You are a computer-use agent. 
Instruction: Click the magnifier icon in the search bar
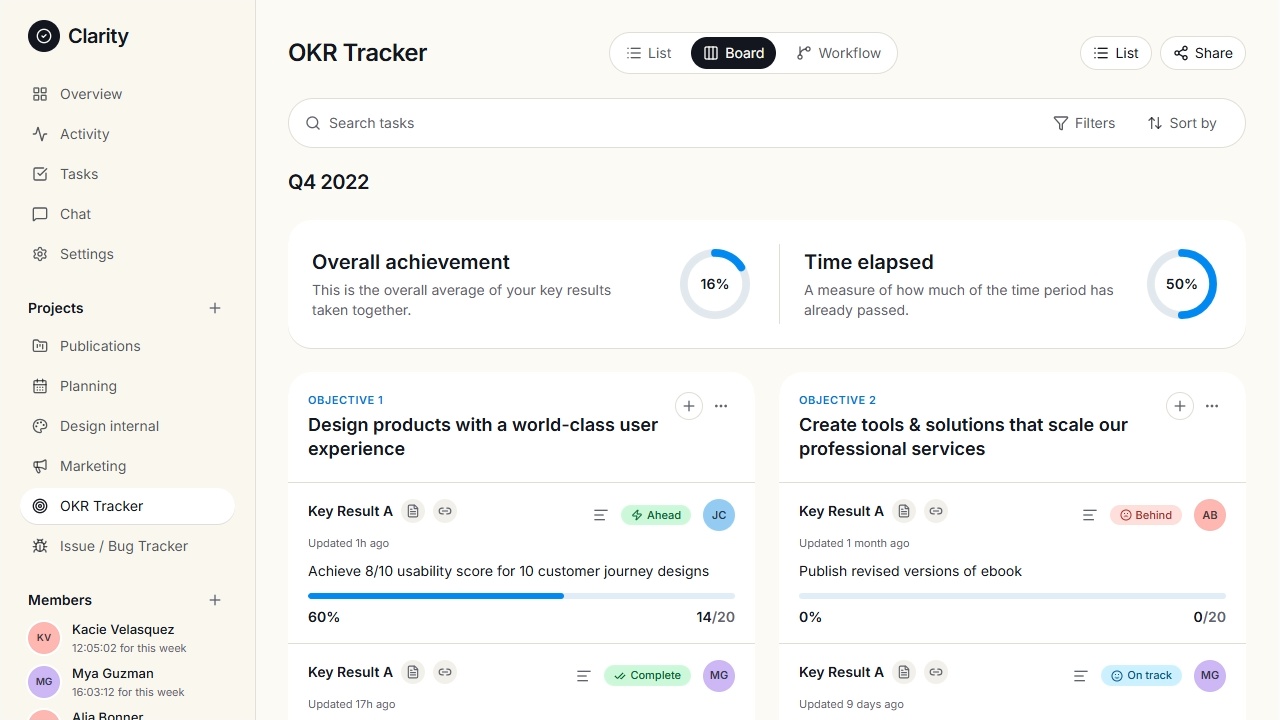(313, 123)
